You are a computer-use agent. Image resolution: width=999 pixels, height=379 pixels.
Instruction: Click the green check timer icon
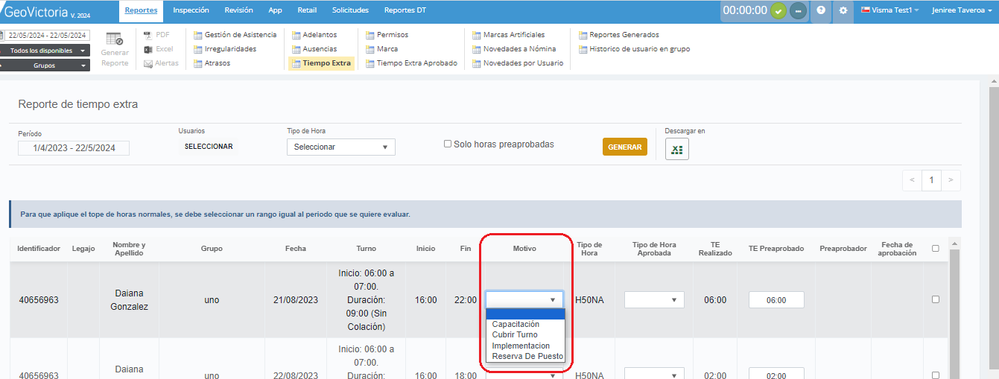(x=779, y=11)
